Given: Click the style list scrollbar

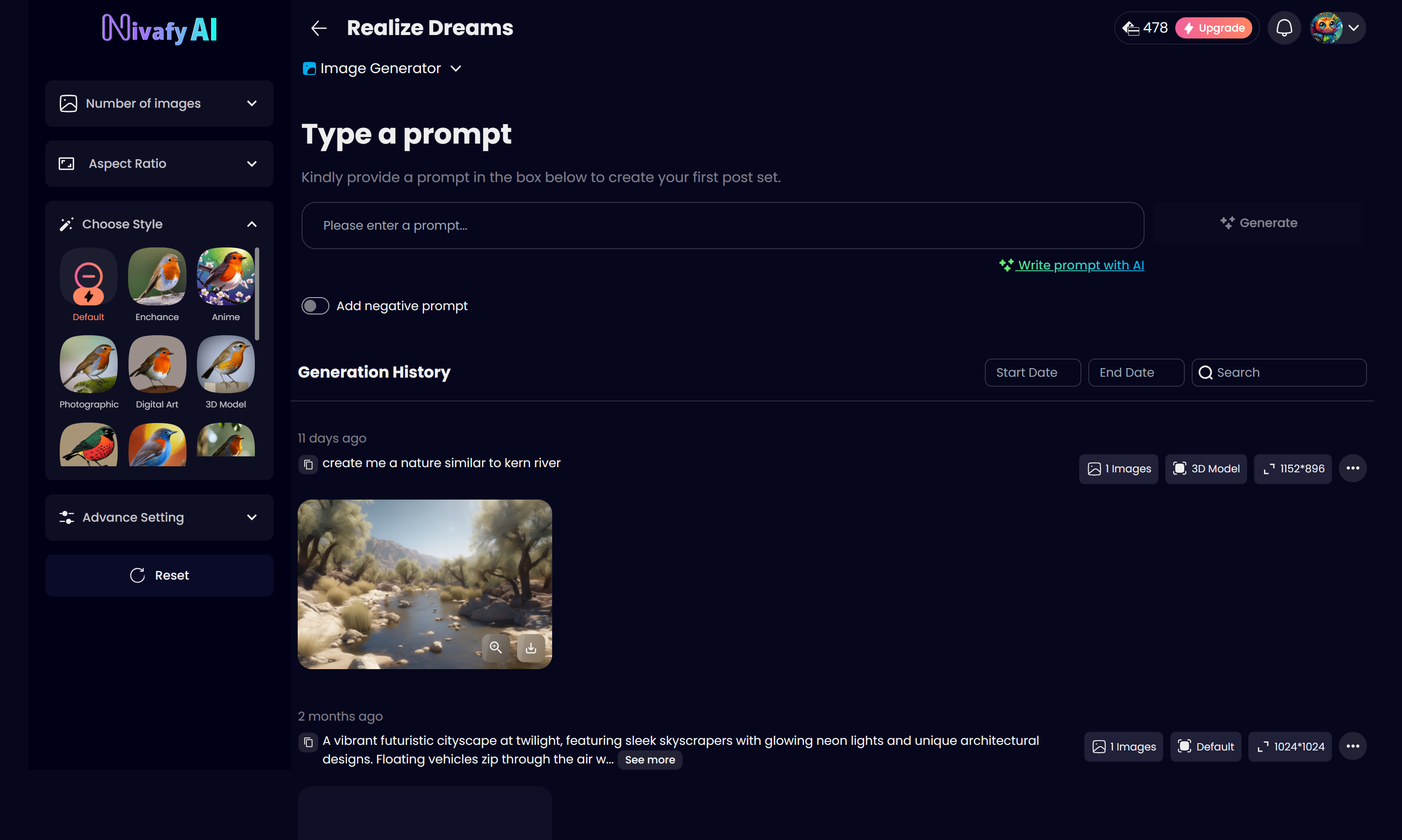Looking at the screenshot, I should [257, 294].
